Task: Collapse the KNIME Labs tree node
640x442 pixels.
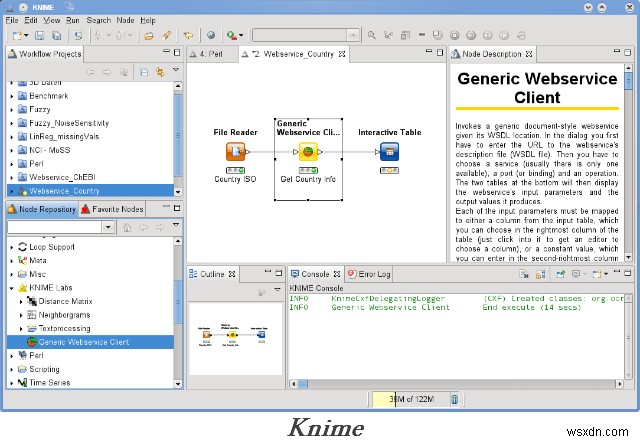Action: (x=11, y=288)
